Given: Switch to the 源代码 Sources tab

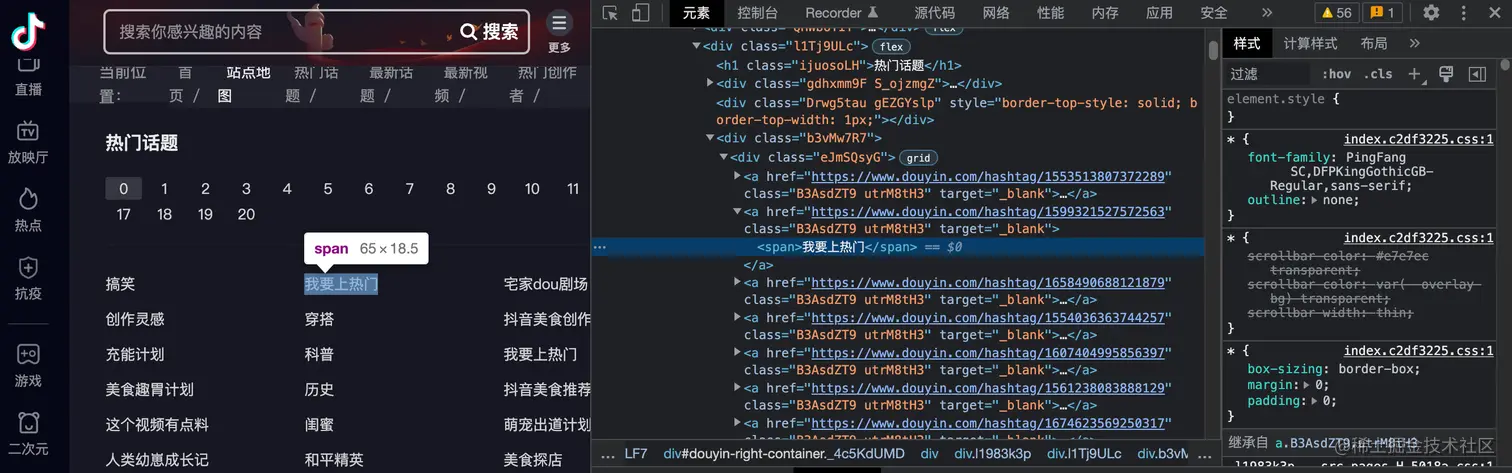Looking at the screenshot, I should [935, 12].
